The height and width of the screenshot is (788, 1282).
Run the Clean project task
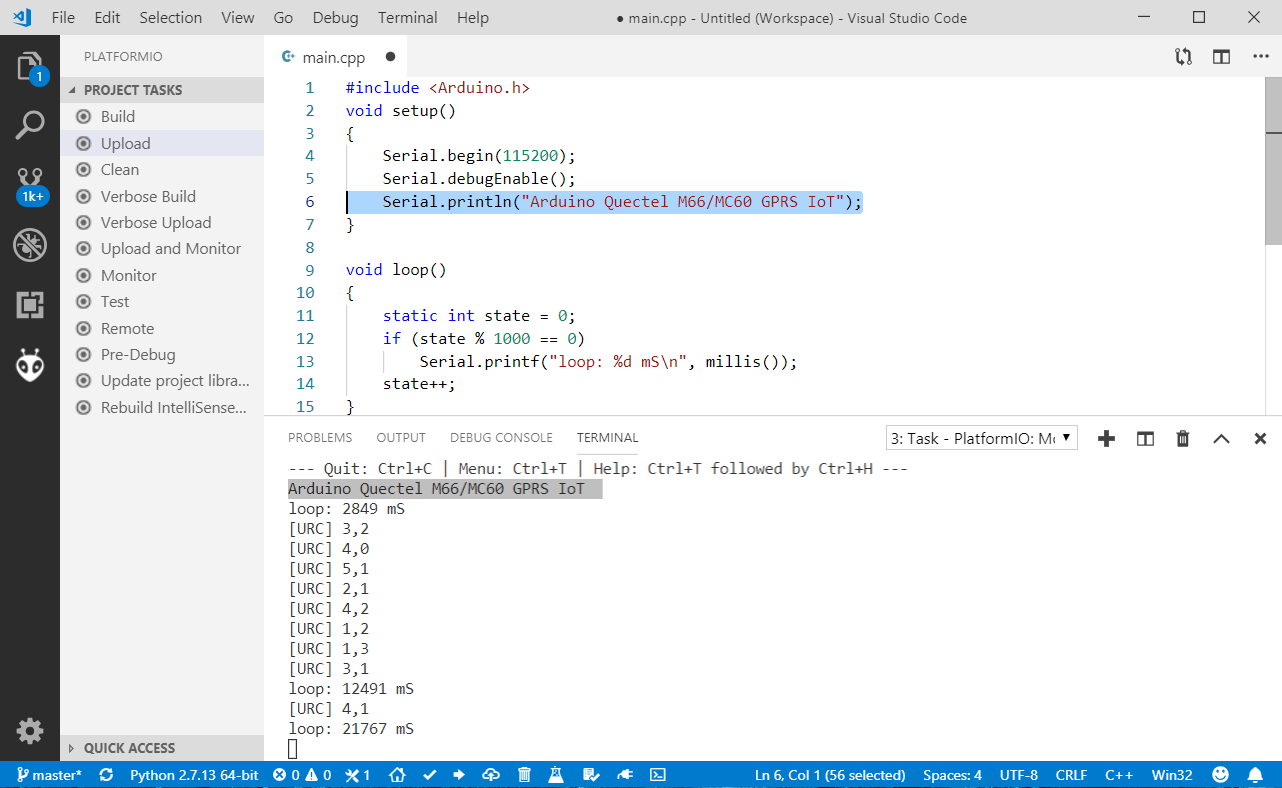coord(162,170)
